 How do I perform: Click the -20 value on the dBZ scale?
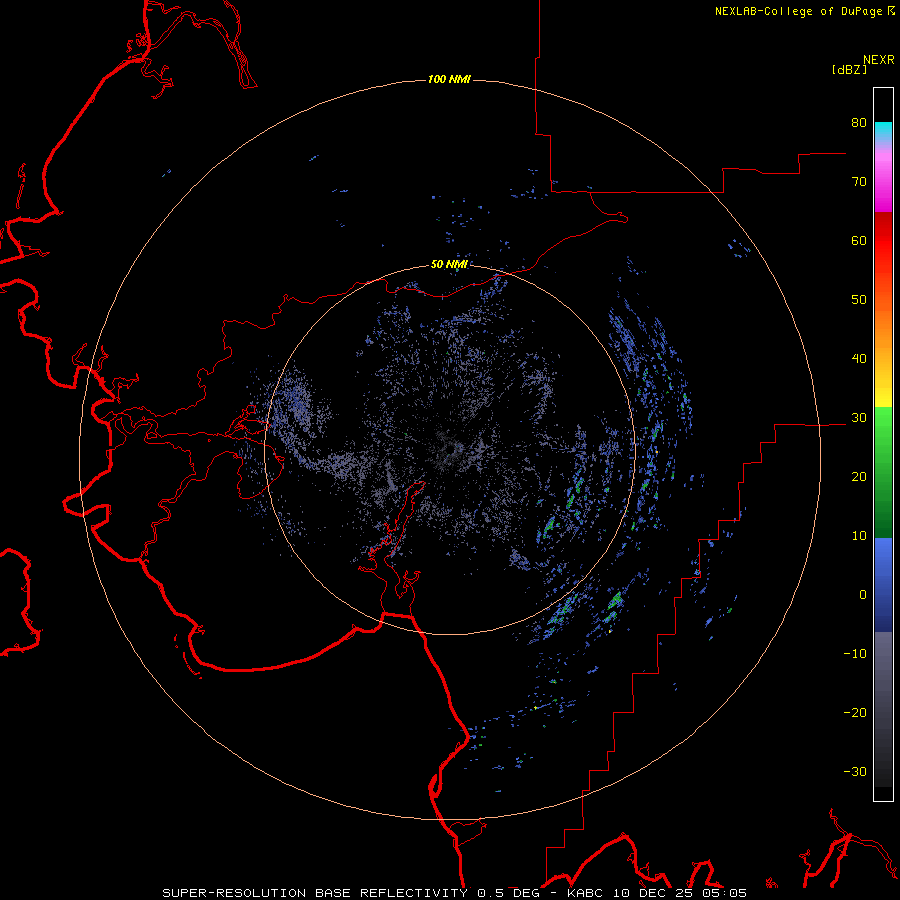[855, 713]
